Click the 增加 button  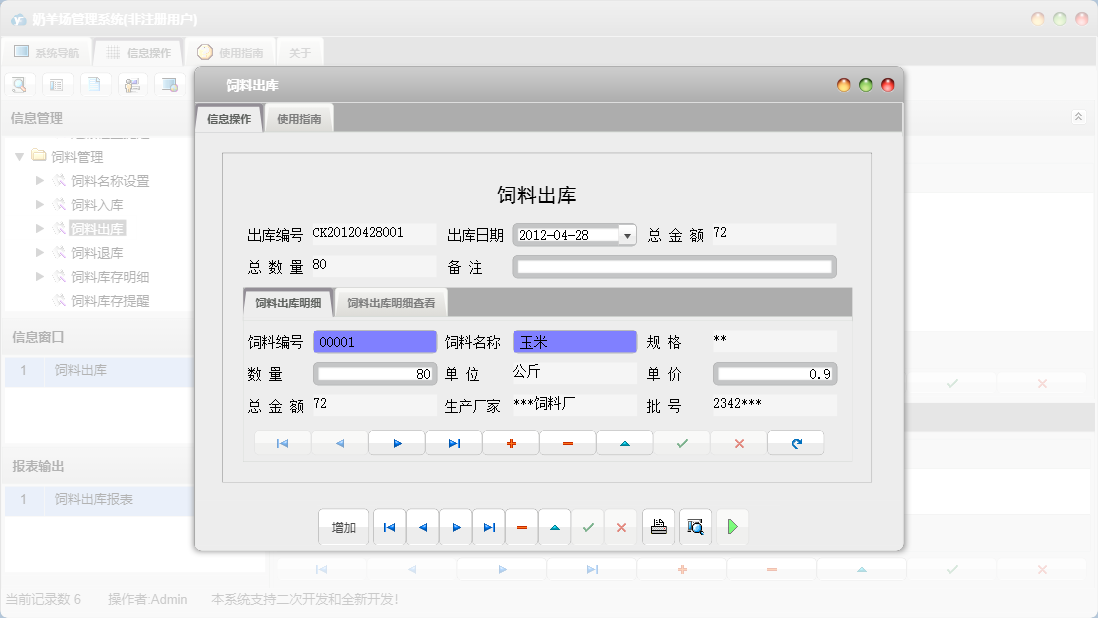click(x=343, y=527)
